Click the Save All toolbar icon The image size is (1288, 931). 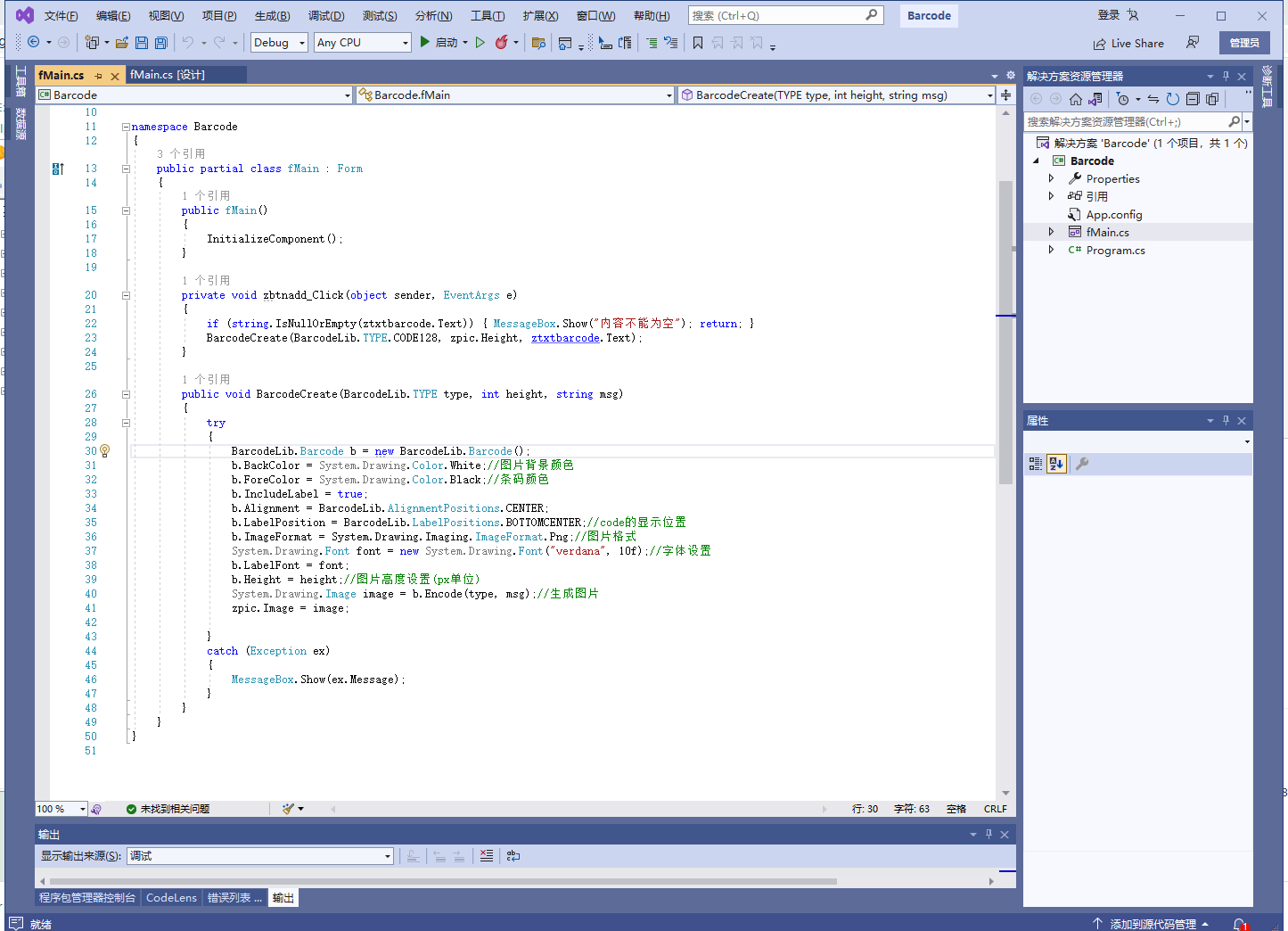click(161, 42)
